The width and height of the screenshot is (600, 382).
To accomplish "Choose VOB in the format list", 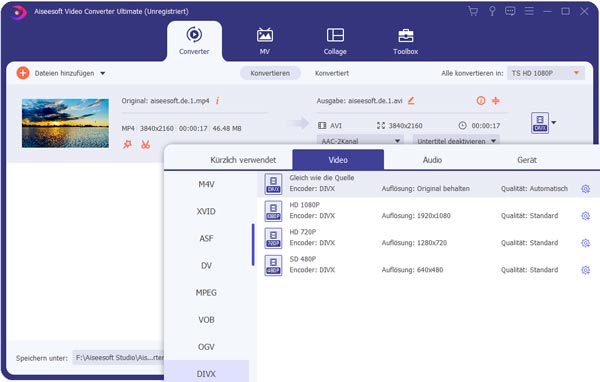I will coord(206,320).
